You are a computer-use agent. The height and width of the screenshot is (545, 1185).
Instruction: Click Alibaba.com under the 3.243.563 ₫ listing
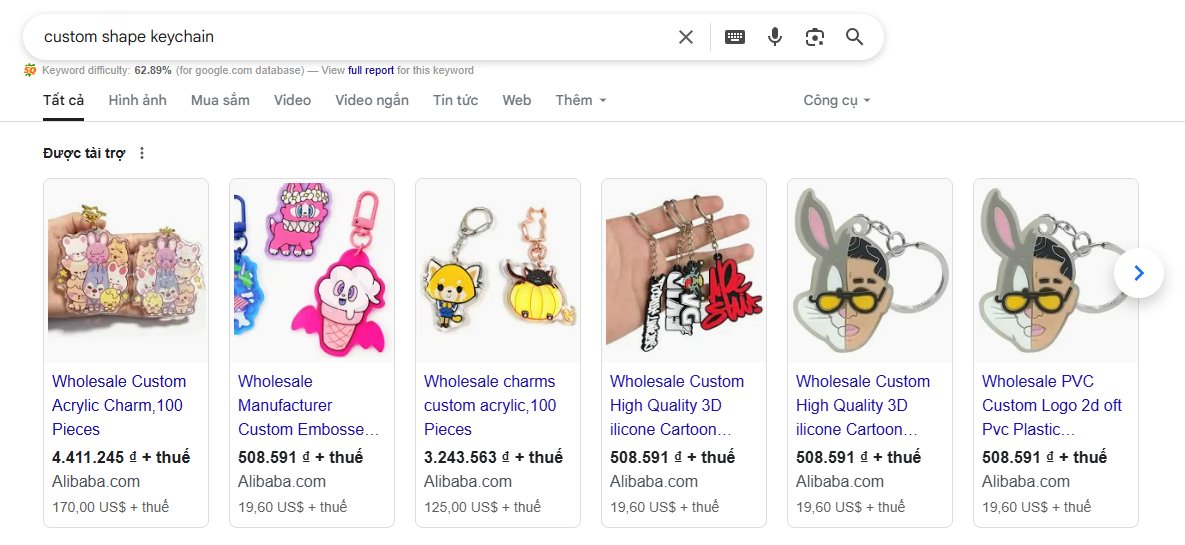(468, 482)
